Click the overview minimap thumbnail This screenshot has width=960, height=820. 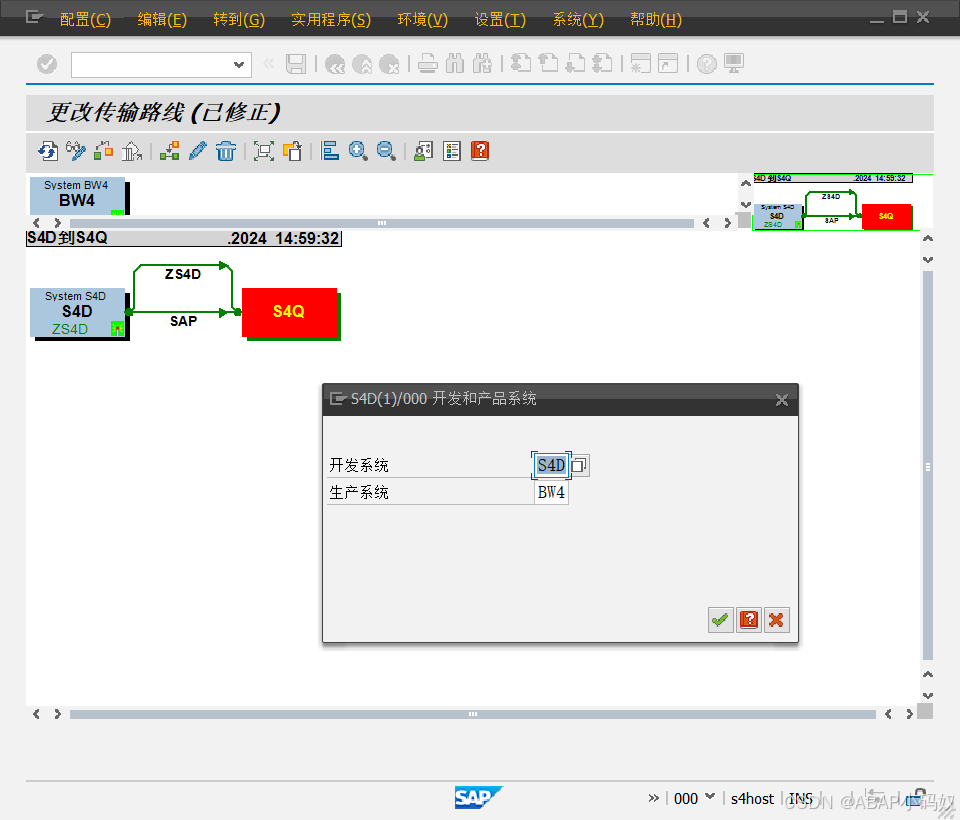click(x=835, y=203)
